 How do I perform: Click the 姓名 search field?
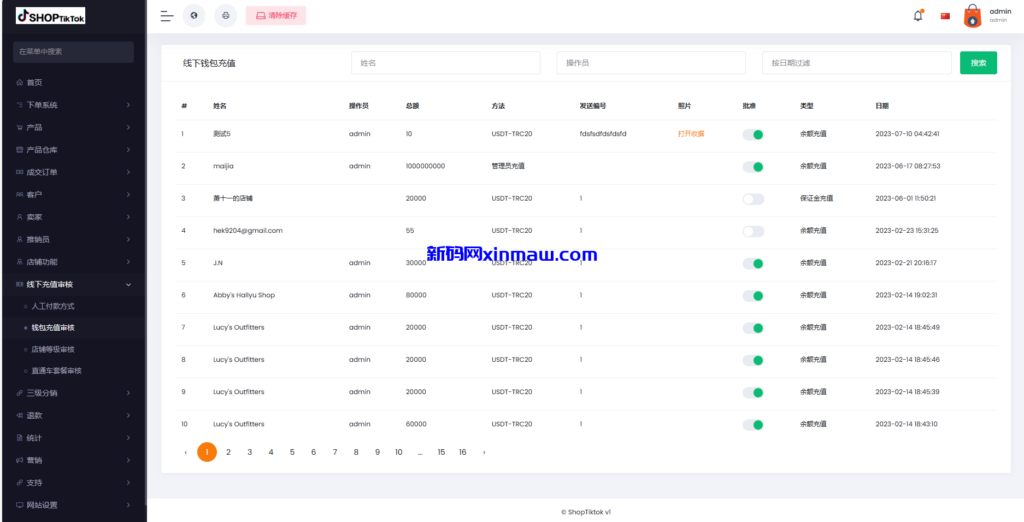(446, 63)
